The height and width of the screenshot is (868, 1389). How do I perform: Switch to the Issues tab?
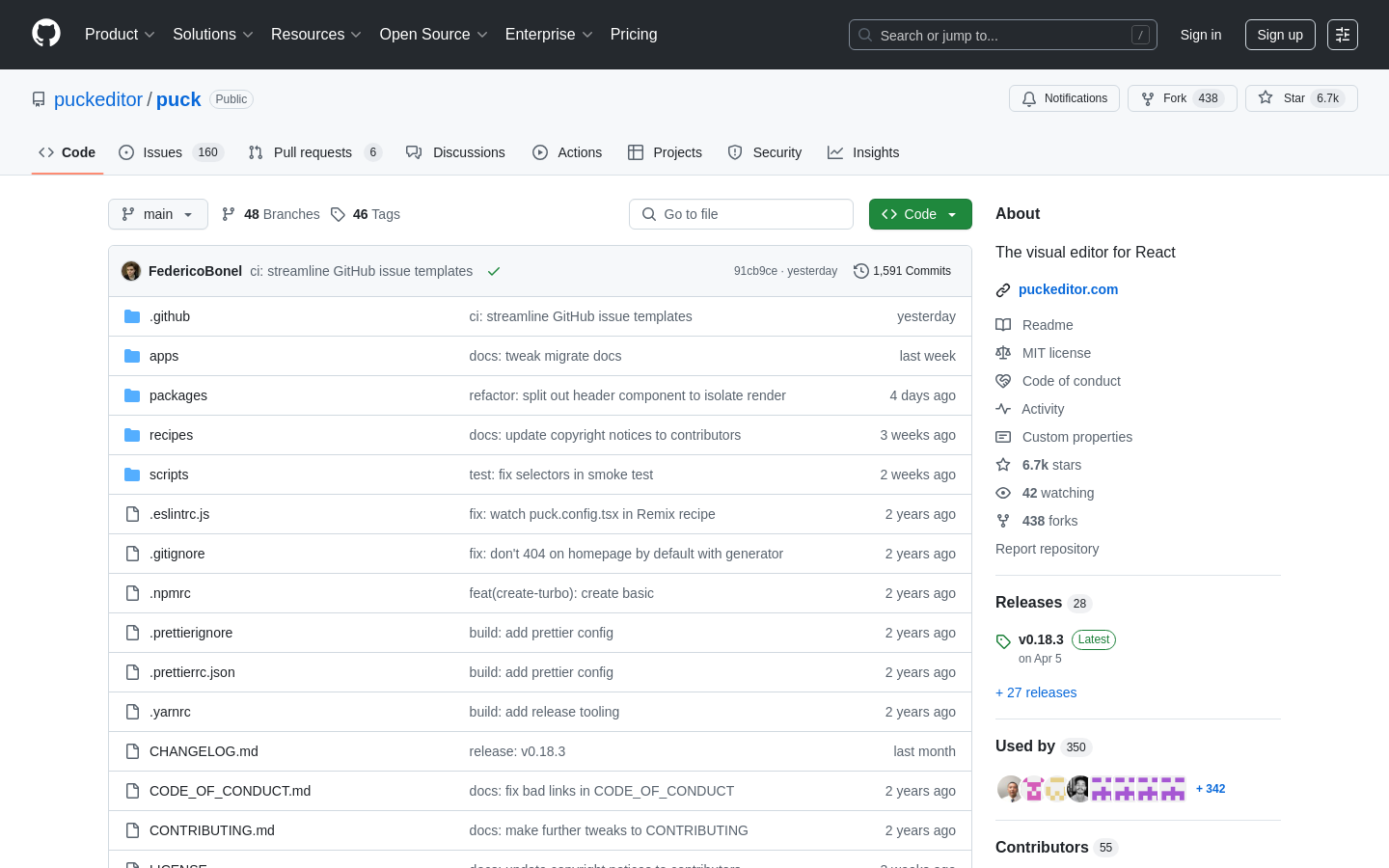pyautogui.click(x=171, y=152)
